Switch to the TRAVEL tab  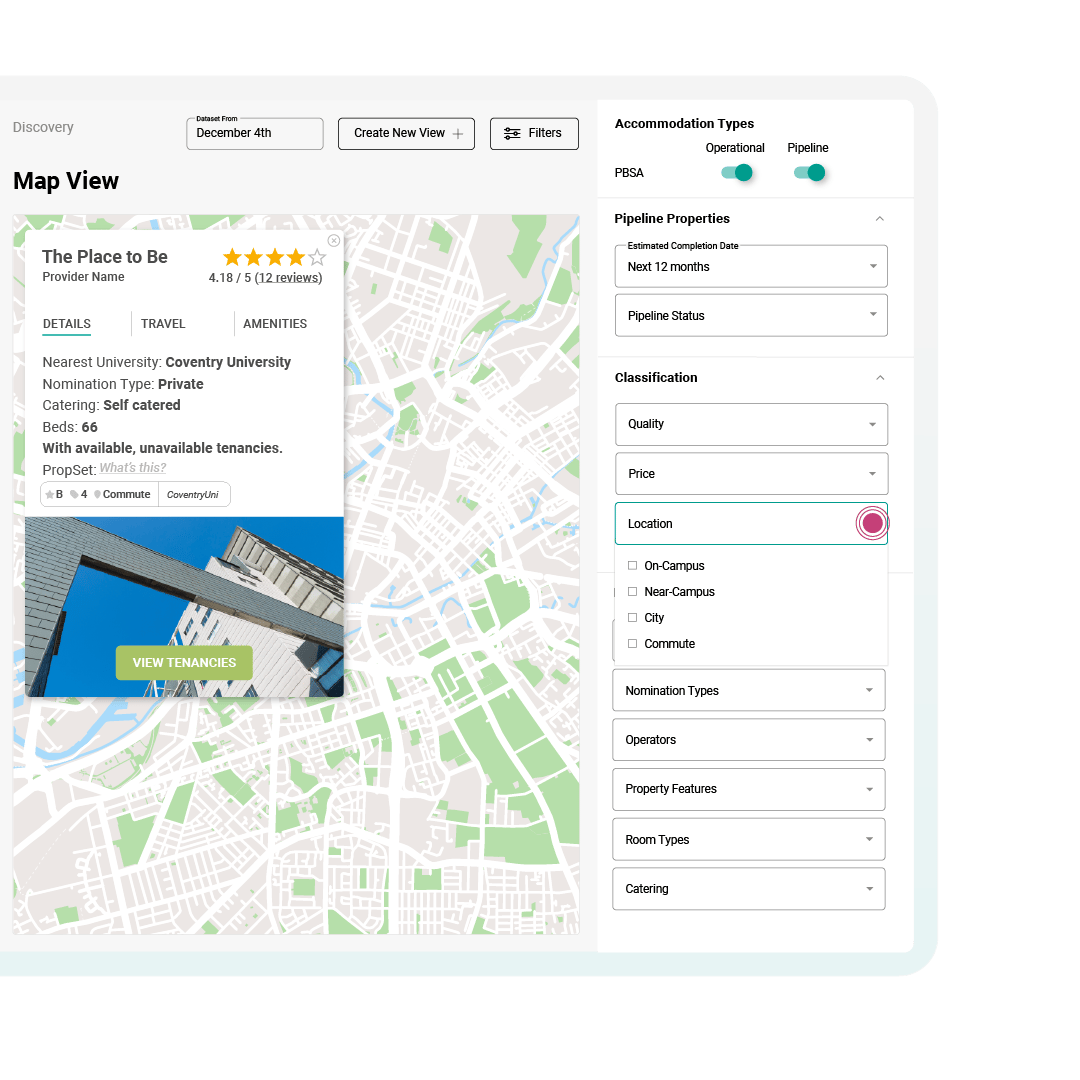click(163, 323)
